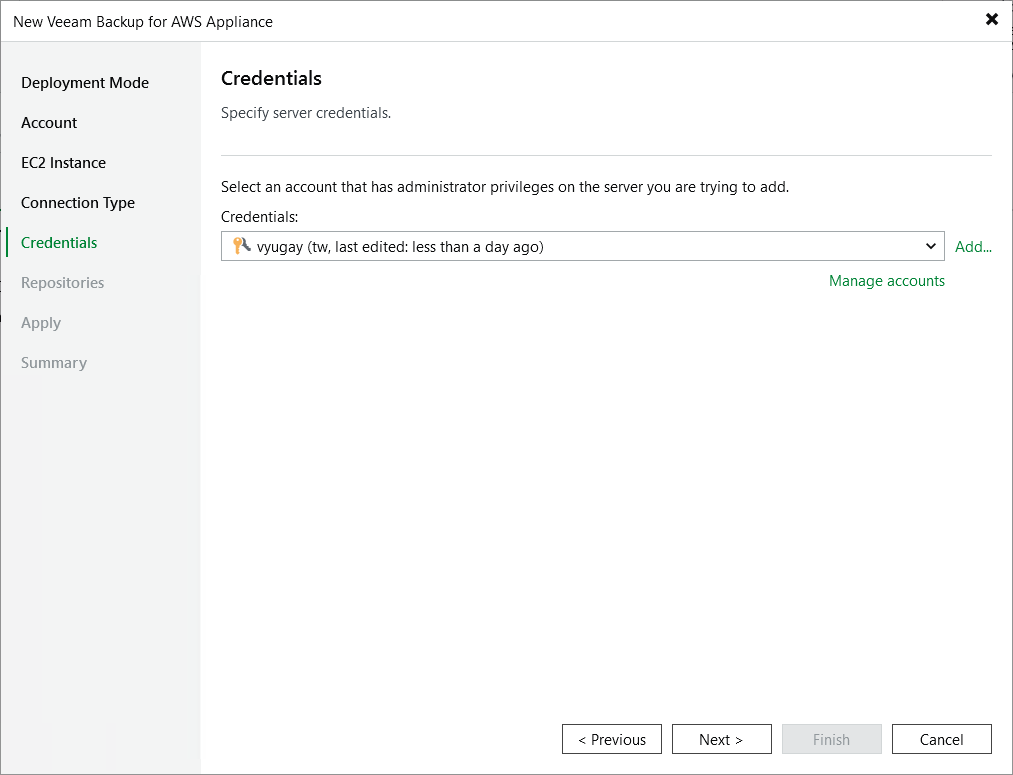This screenshot has width=1013, height=775.
Task: Click the key icon in the Credentials field
Action: pyautogui.click(x=239, y=246)
